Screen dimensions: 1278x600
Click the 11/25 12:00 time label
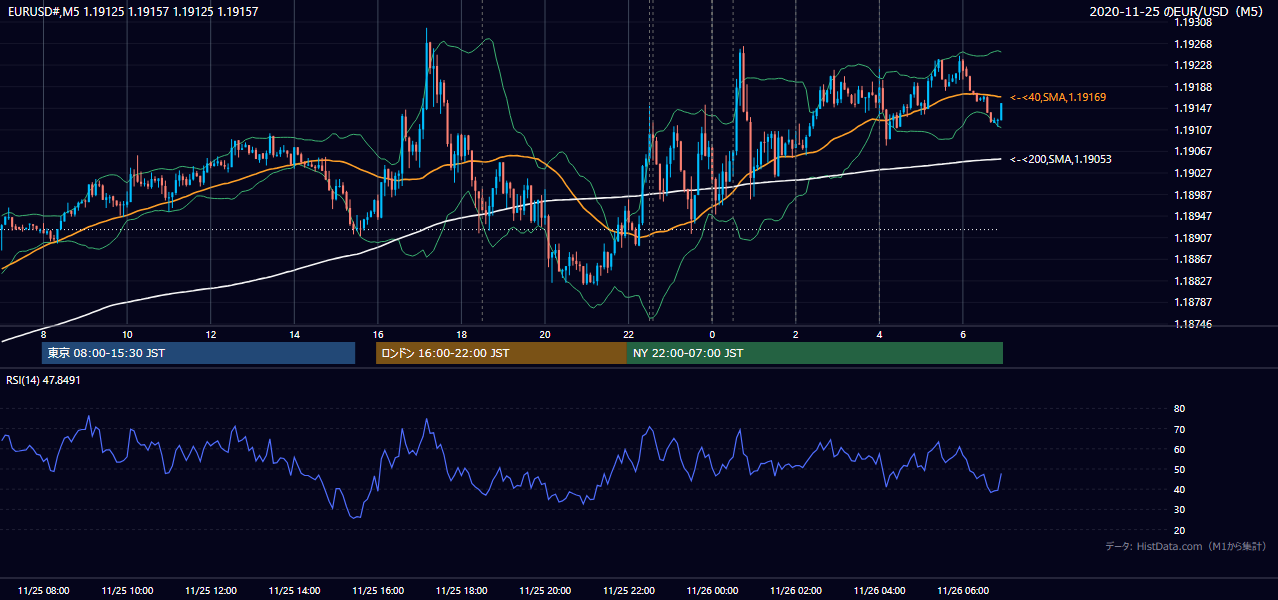click(211, 591)
